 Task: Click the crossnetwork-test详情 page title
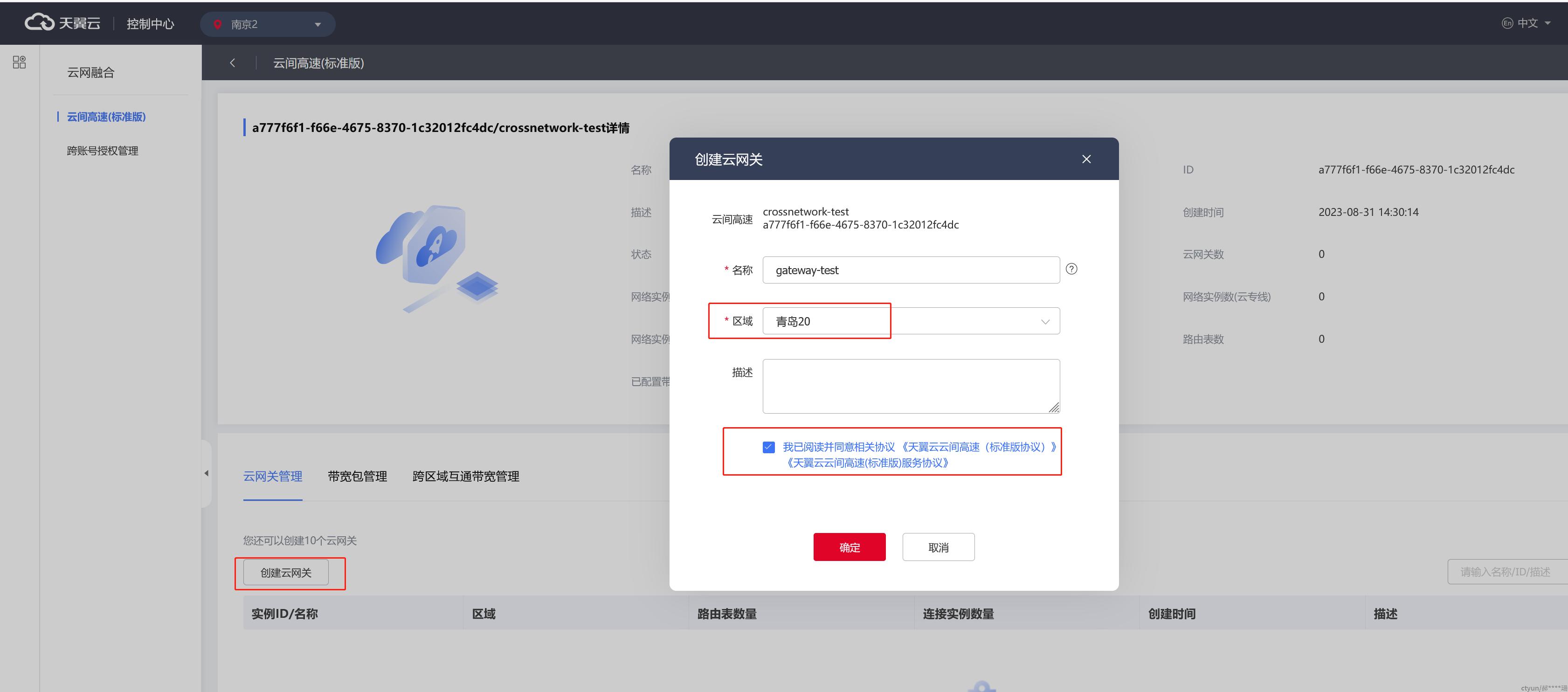pos(441,128)
